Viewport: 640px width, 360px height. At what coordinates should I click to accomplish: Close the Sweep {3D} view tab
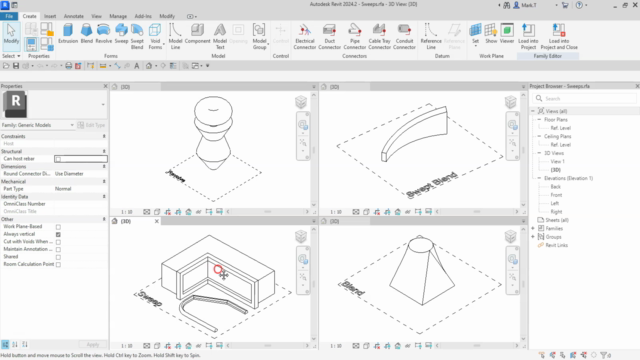pyautogui.click(x=156, y=221)
